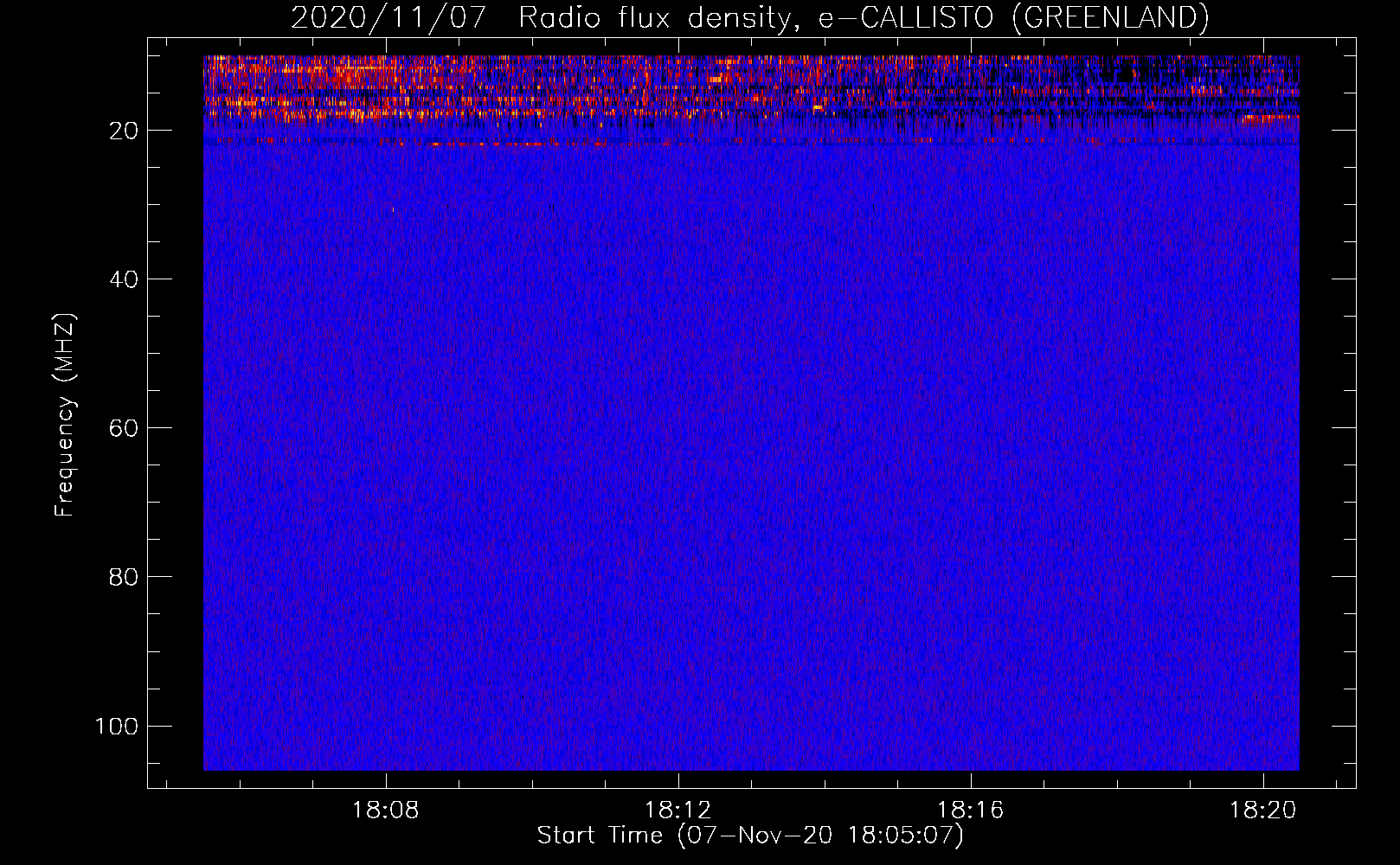Select the 100 MHz frequency tick label
Screen dimensions: 1400x865
[117, 726]
